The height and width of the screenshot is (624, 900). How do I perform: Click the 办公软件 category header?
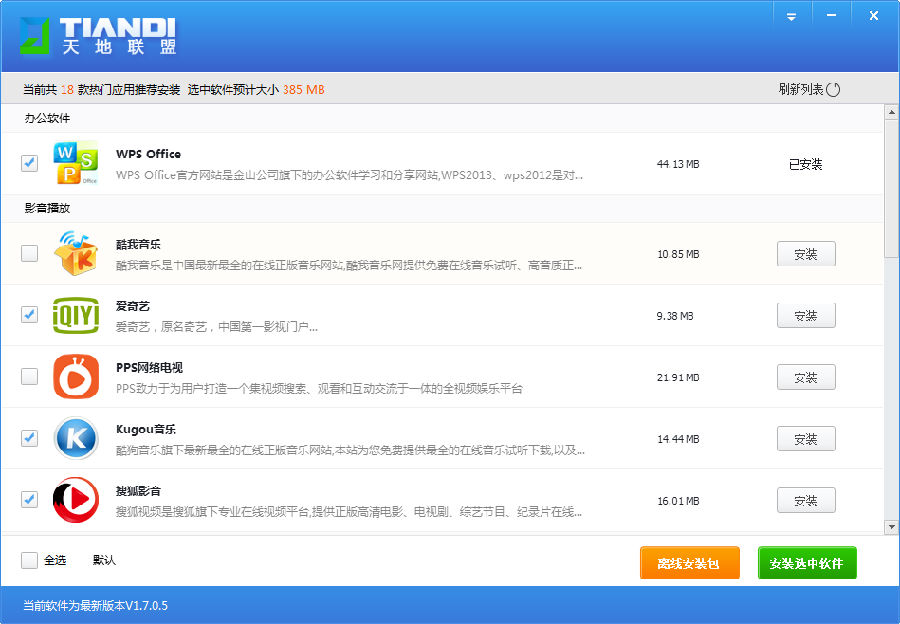click(48, 118)
